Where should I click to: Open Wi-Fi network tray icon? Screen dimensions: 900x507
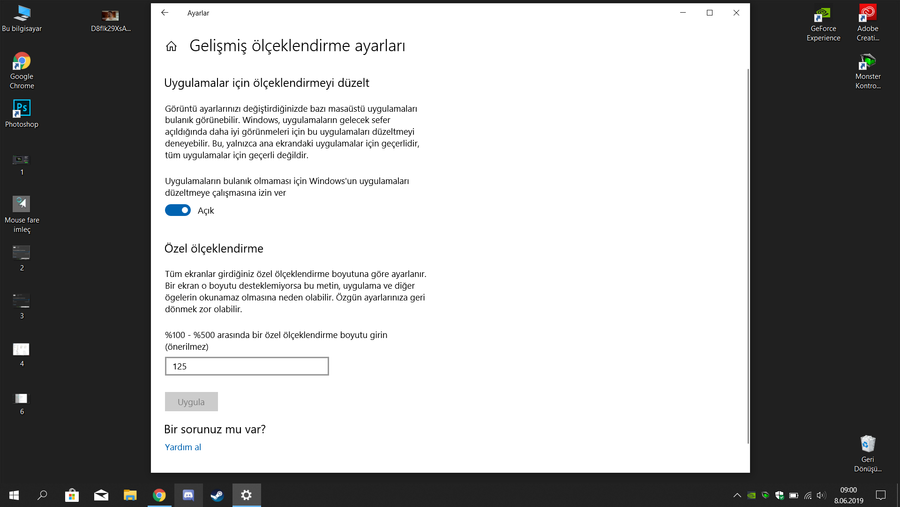808,495
